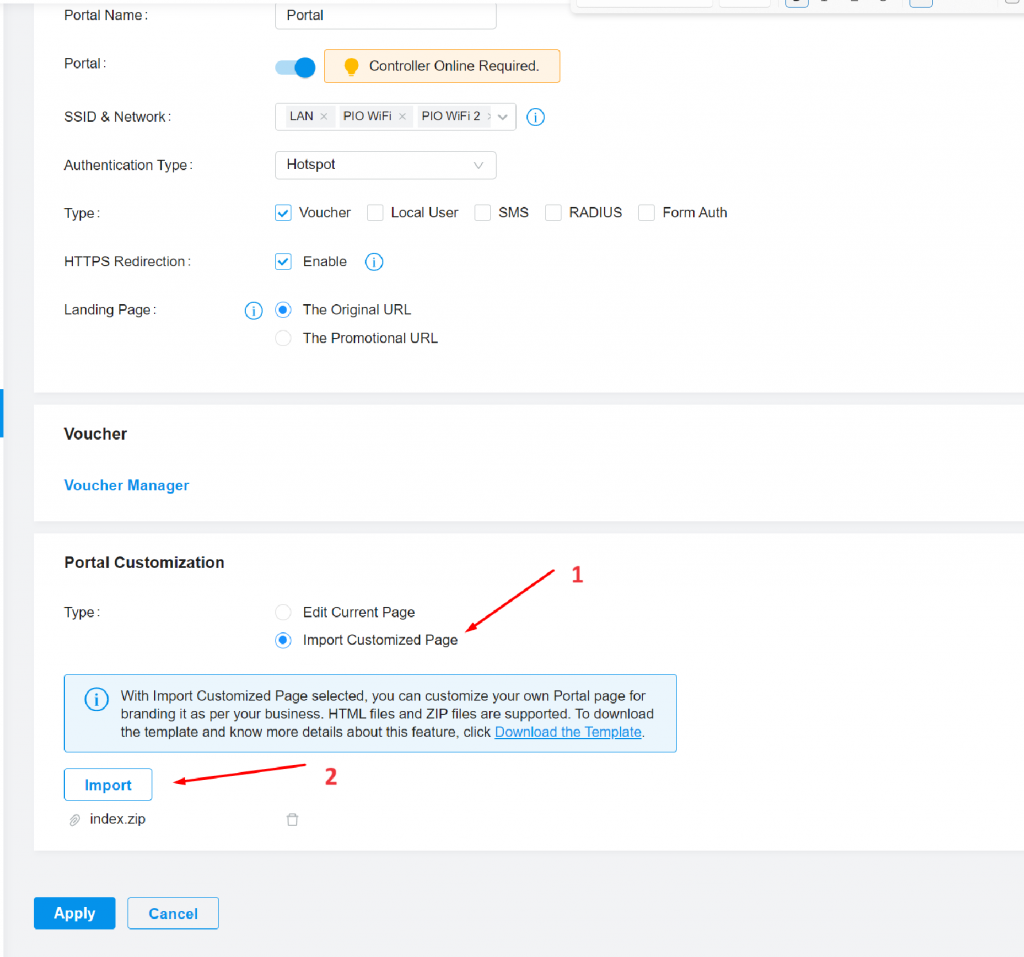The width and height of the screenshot is (1024, 957).
Task: Click the info icon beside SSID & Network
Action: click(x=535, y=117)
